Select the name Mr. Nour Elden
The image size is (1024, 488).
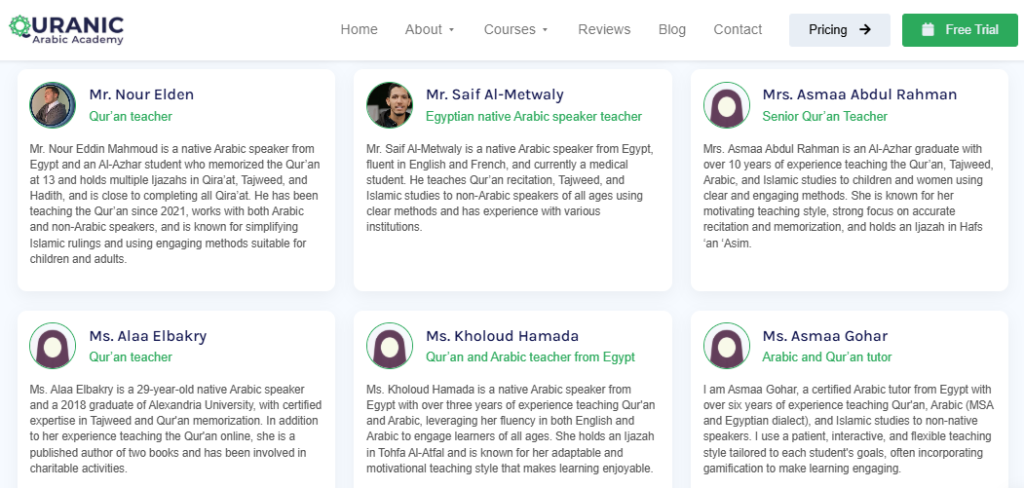point(142,95)
